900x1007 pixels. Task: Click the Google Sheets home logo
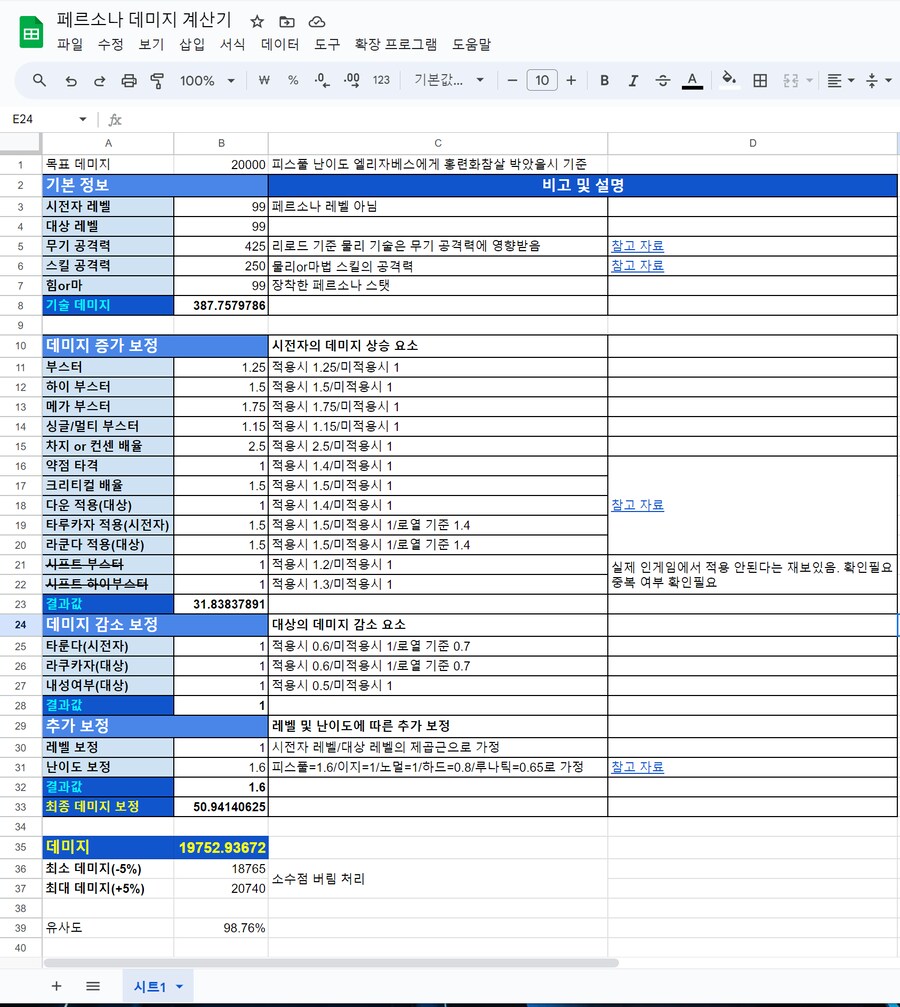(x=31, y=33)
